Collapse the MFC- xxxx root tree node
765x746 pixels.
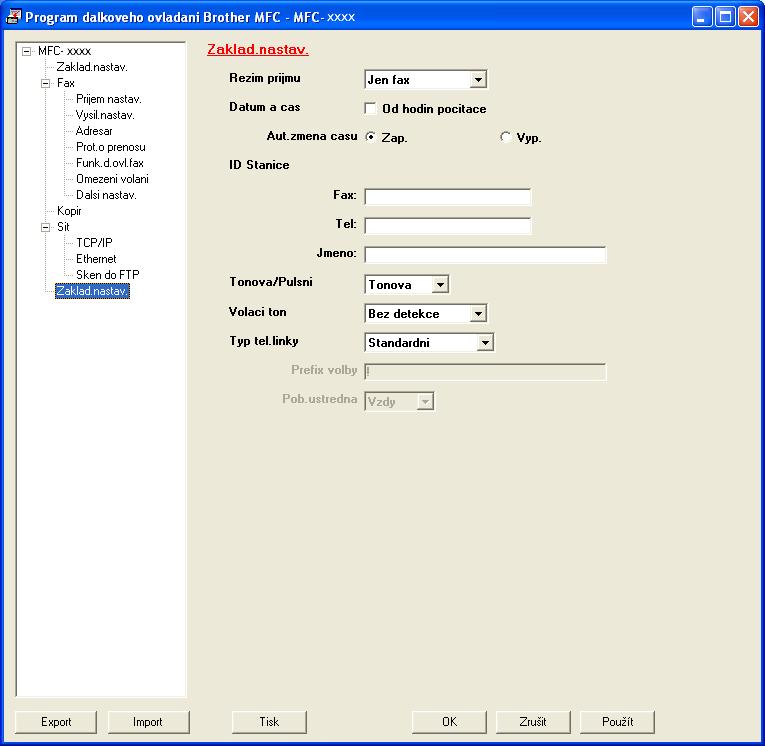click(27, 51)
